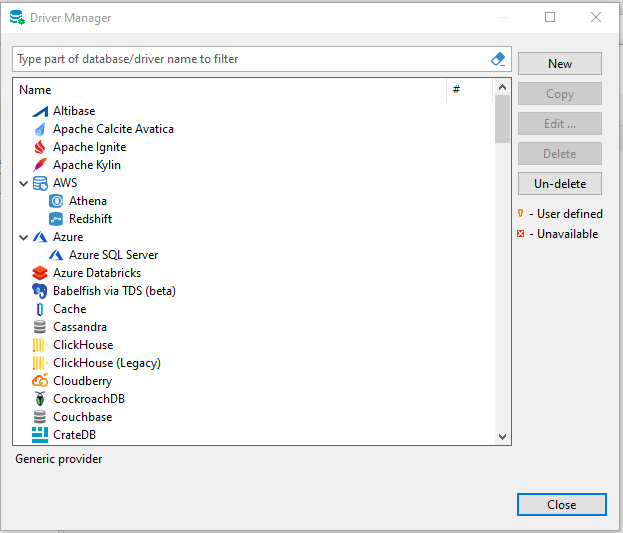Close the Driver Manager with Close button
Screen dimensions: 623x533
point(561,505)
